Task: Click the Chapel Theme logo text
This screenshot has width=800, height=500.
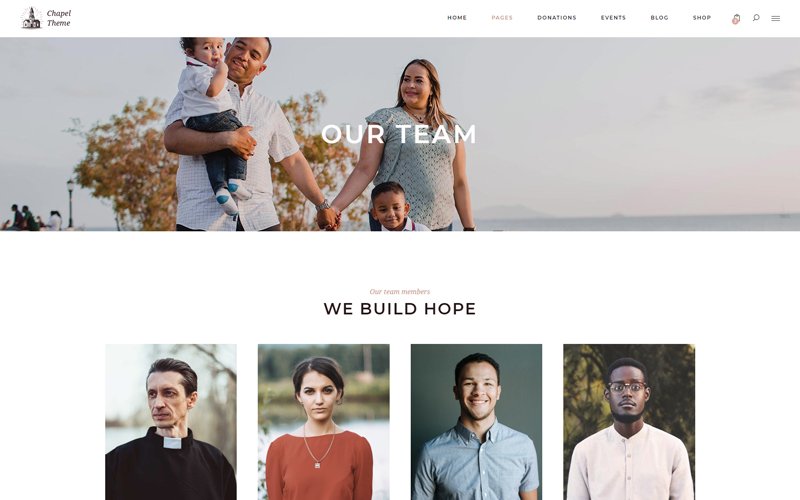Action: tap(59, 18)
